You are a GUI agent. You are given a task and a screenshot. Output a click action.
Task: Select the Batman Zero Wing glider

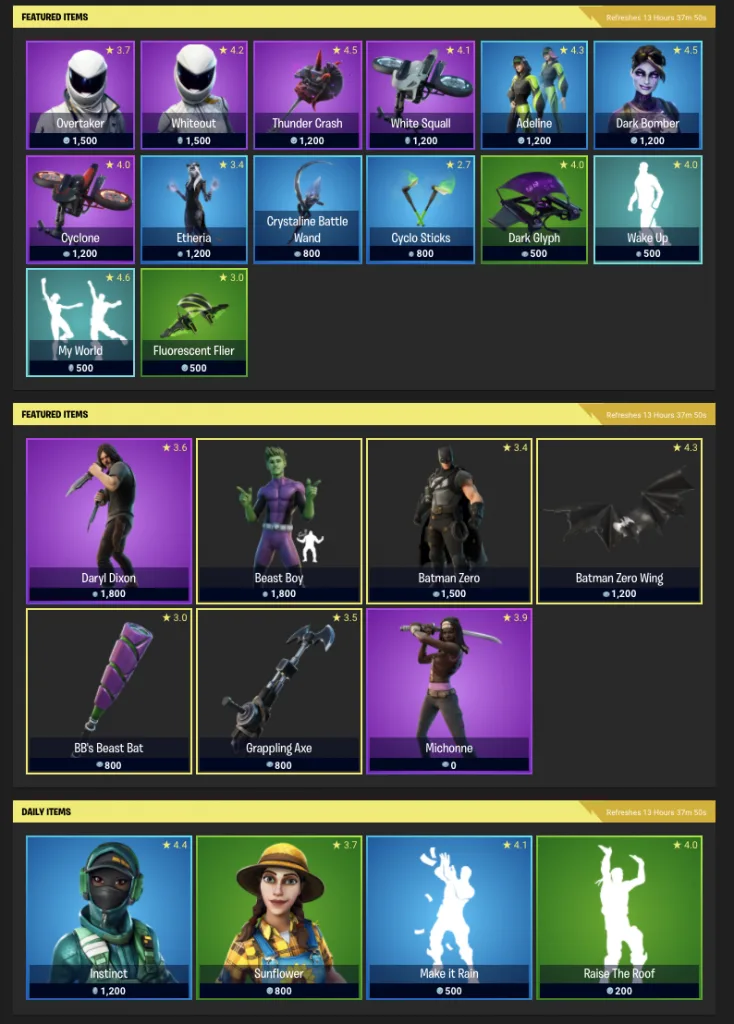pyautogui.click(x=619, y=521)
